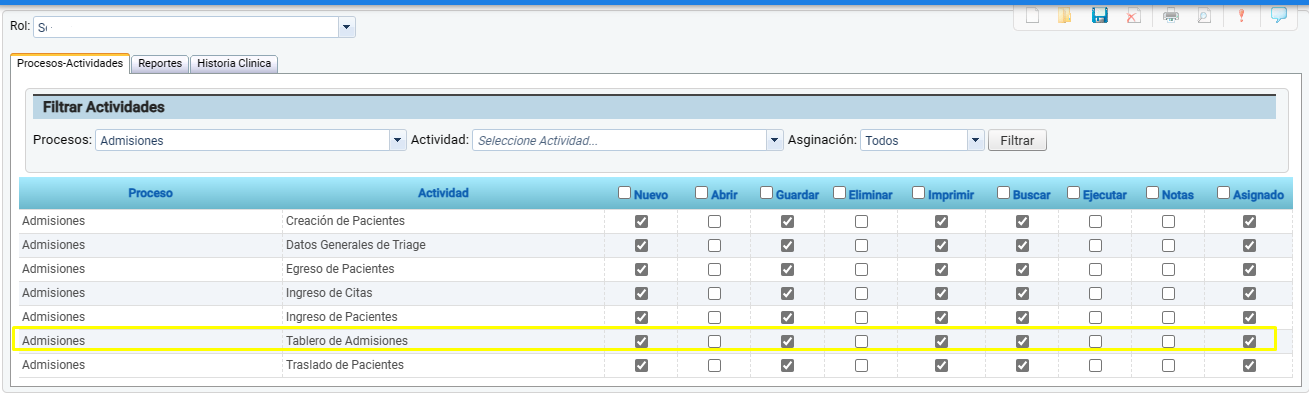The image size is (1309, 397).
Task: Click the speech bubble notes icon
Action: 1278,15
